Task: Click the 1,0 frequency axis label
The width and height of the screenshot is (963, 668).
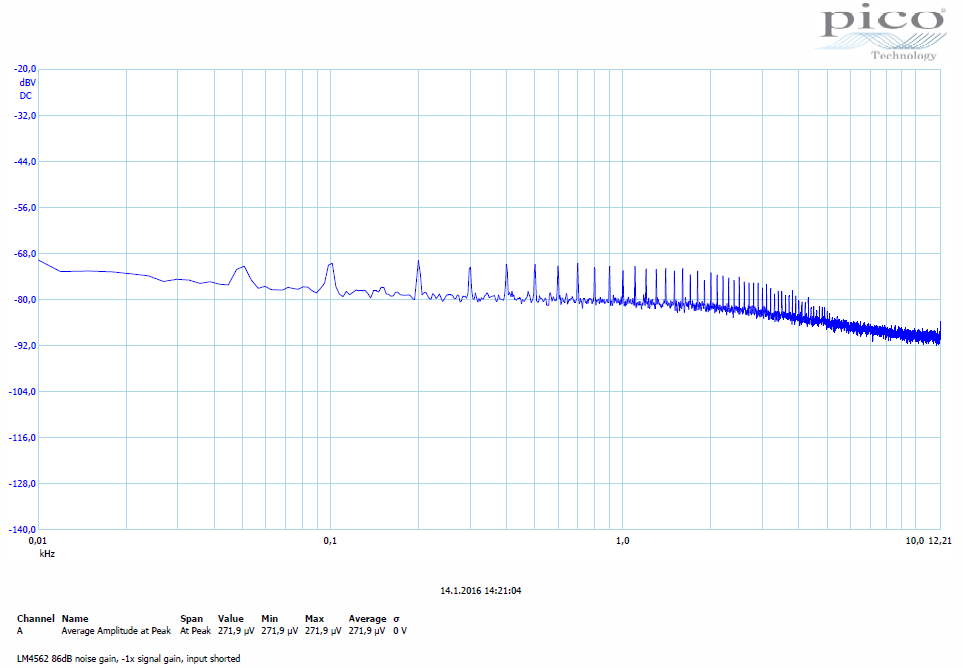Action: [623, 540]
